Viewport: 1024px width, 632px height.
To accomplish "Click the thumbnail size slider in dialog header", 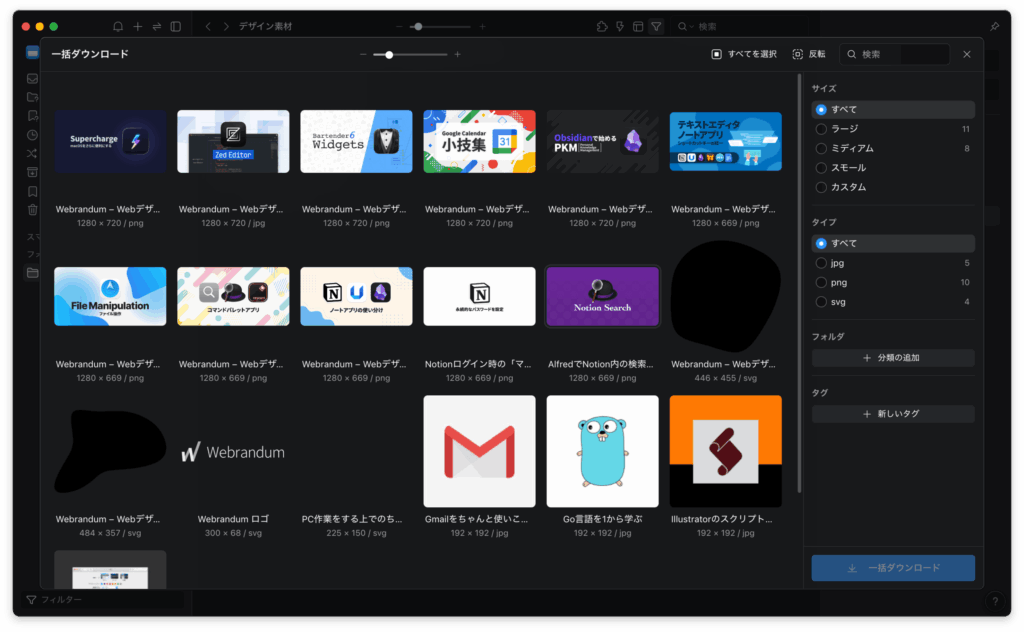I will coord(410,55).
